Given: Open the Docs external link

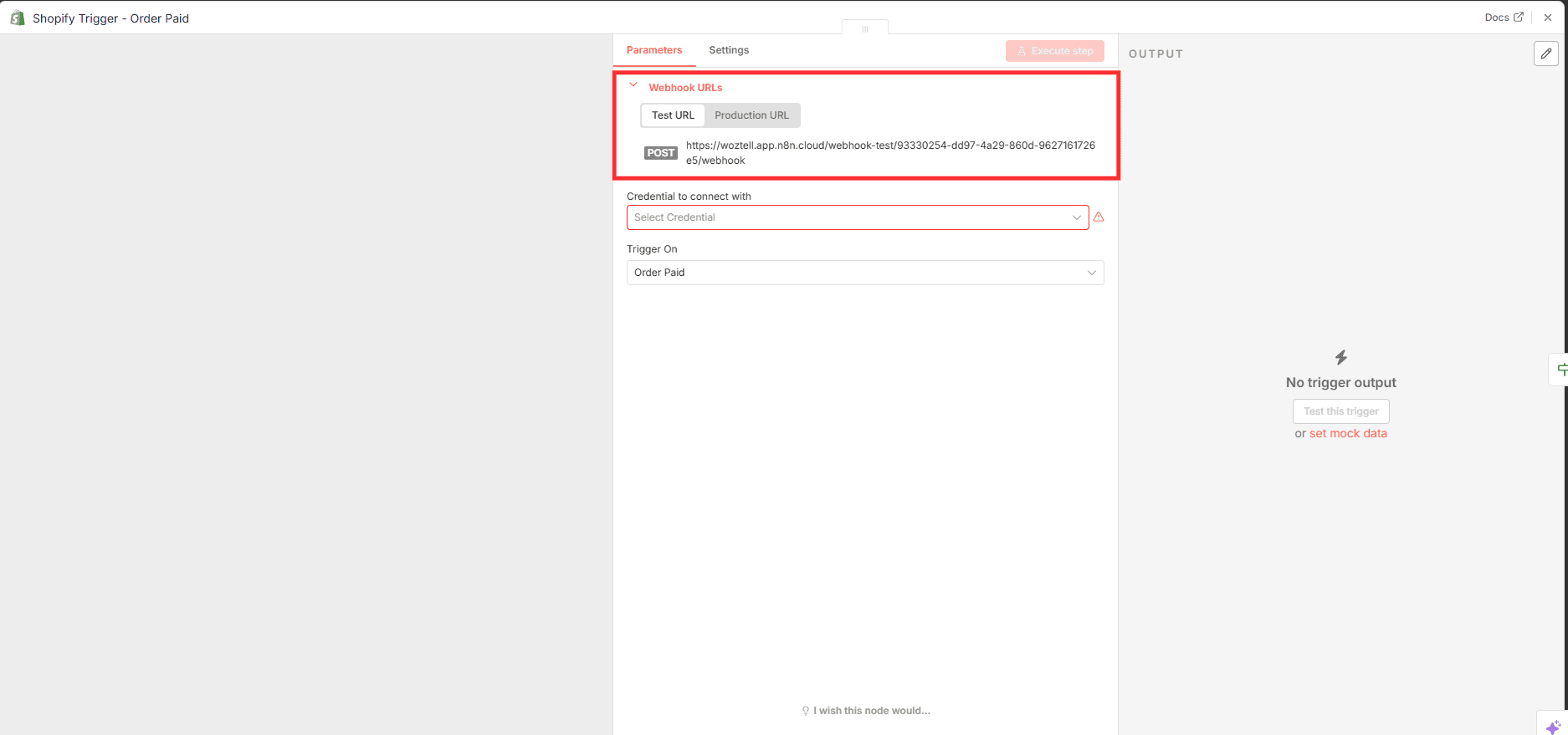Looking at the screenshot, I should [1504, 18].
